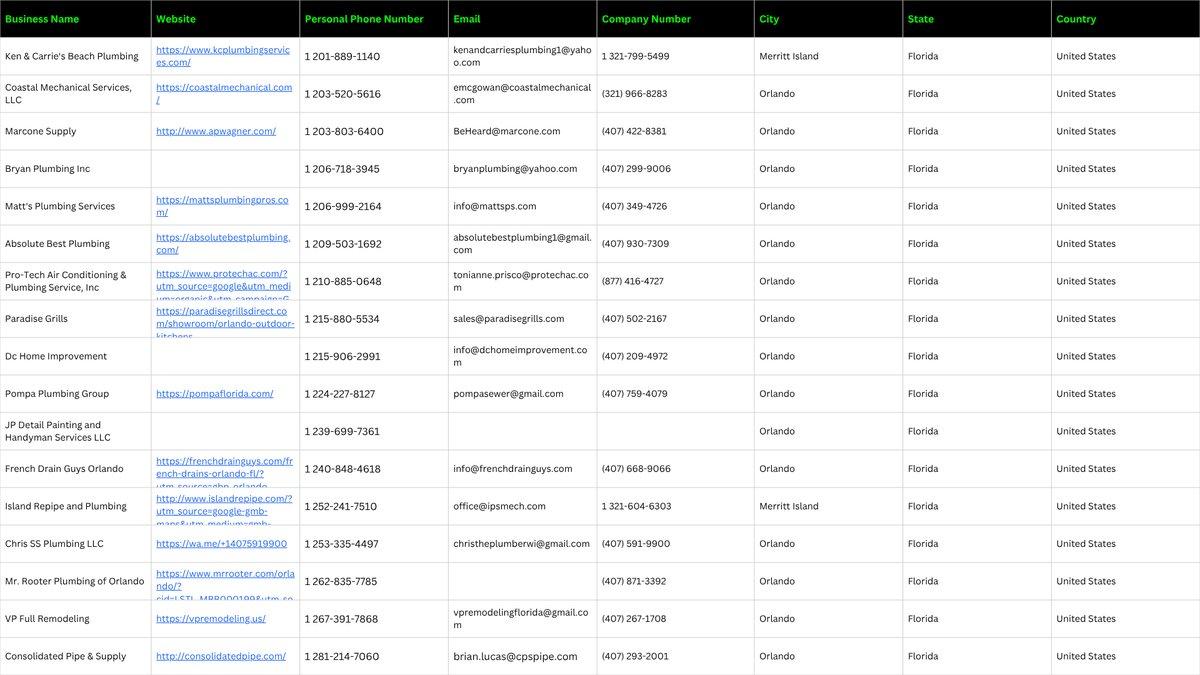Select email pompasewer@gmail.com
This screenshot has height=675, width=1200.
pos(508,394)
